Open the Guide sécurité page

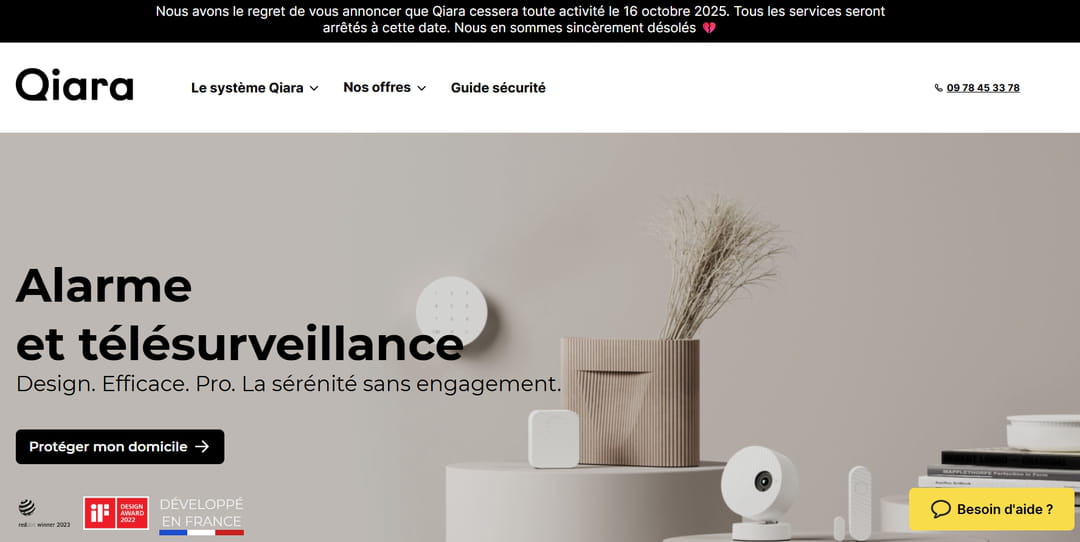click(x=498, y=88)
